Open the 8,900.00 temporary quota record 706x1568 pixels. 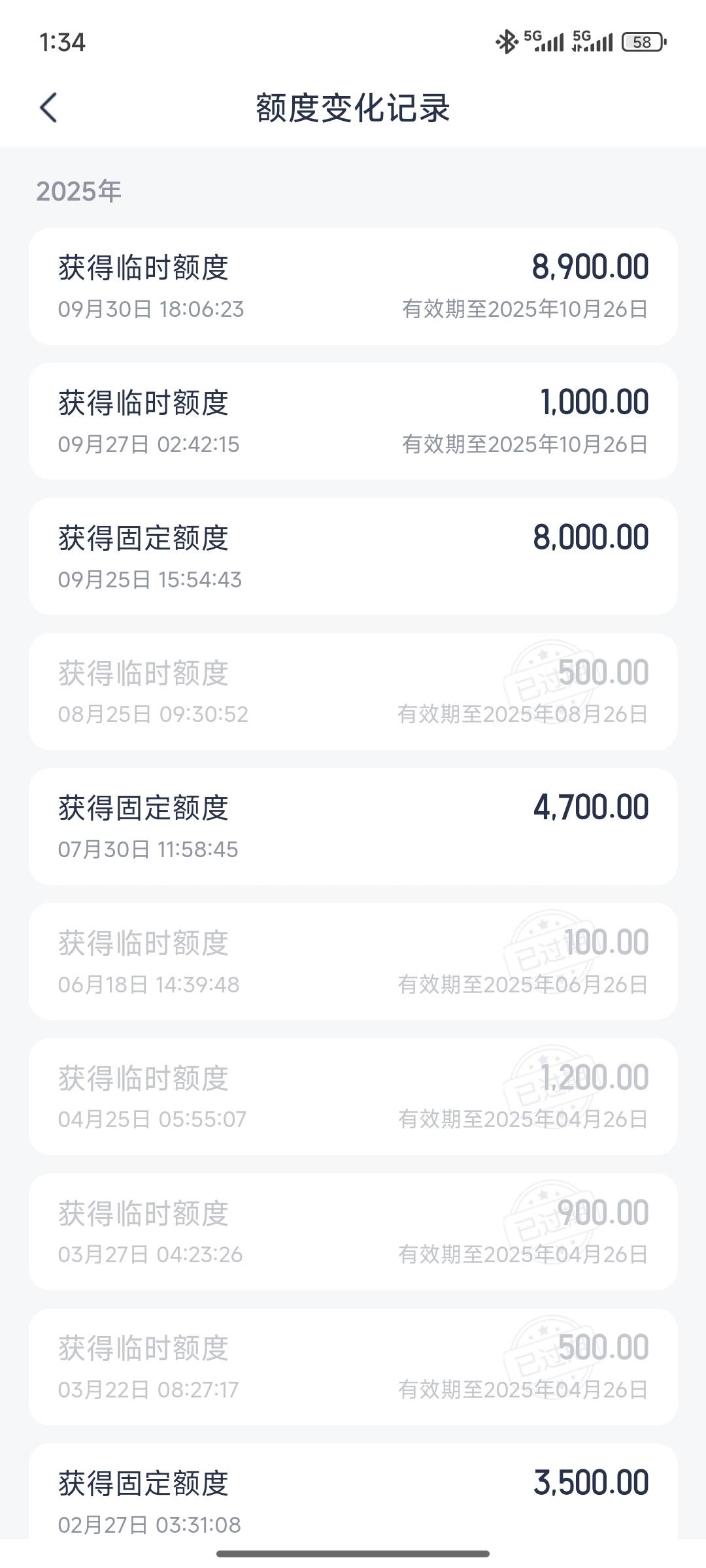pos(353,287)
